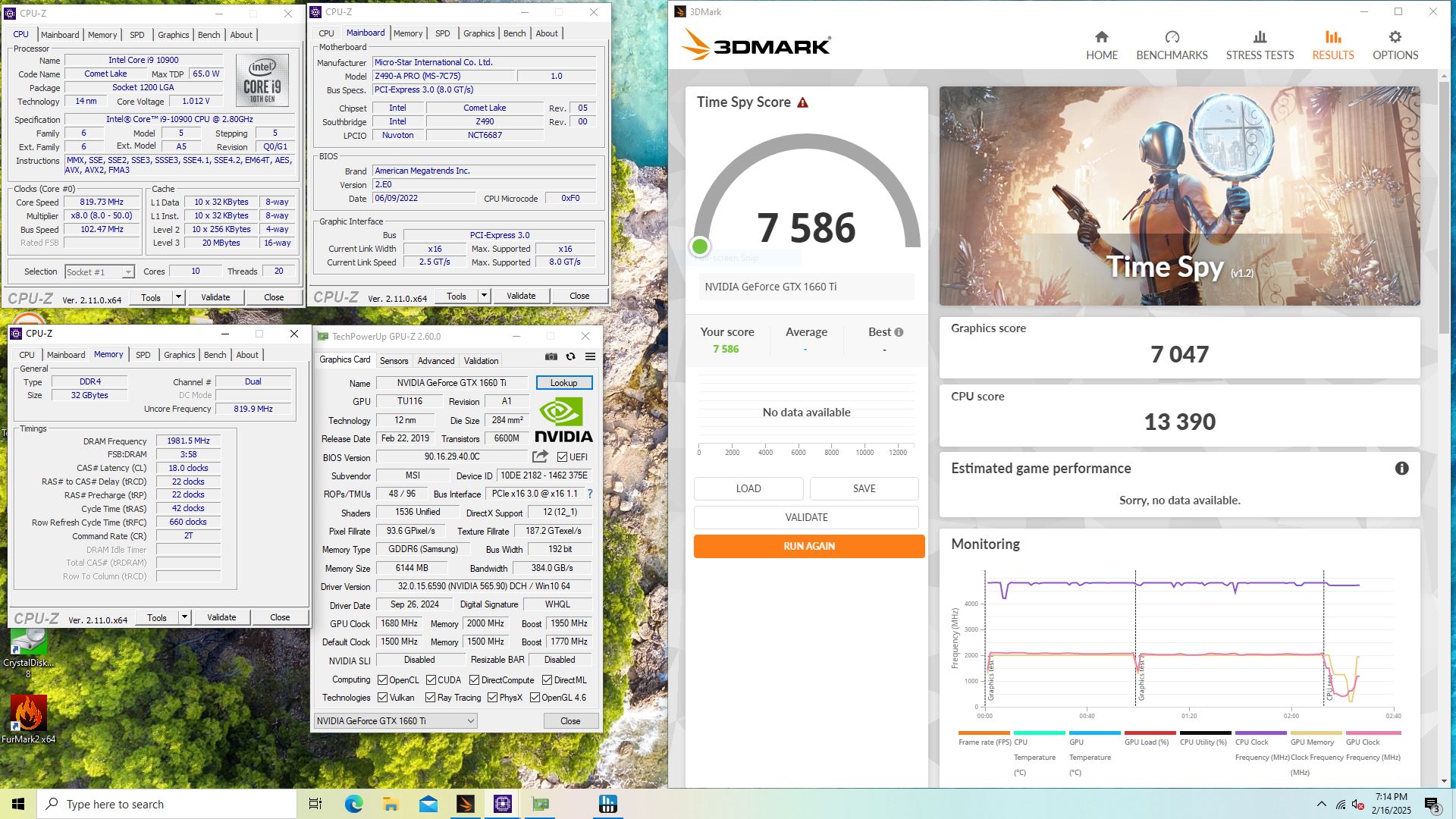Image resolution: width=1456 pixels, height=819 pixels.
Task: Open File Explorer from taskbar
Action: (391, 804)
